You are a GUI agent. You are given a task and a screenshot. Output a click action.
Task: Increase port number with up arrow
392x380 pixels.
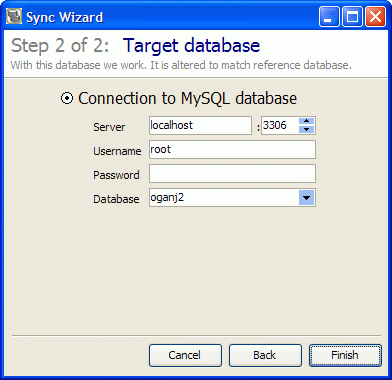[307, 121]
